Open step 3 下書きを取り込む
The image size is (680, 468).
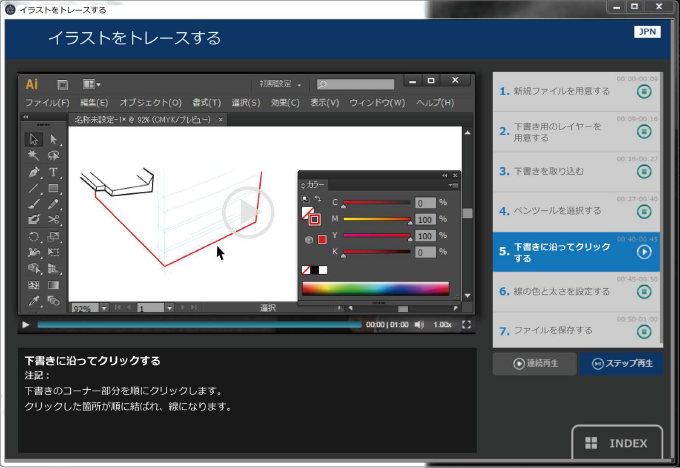pyautogui.click(x=576, y=171)
